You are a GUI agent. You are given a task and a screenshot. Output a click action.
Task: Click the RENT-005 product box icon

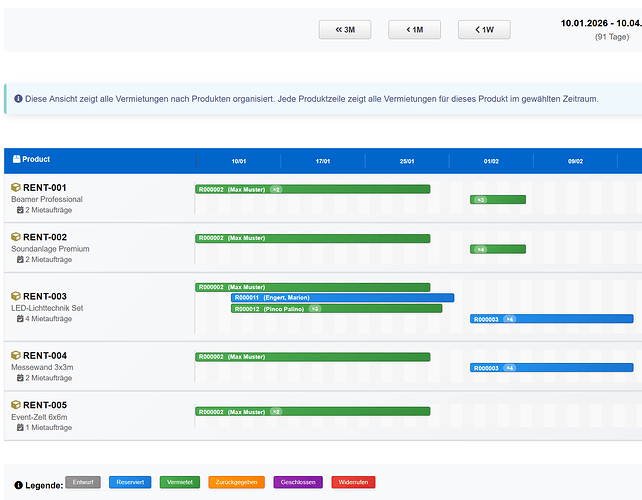[16, 405]
